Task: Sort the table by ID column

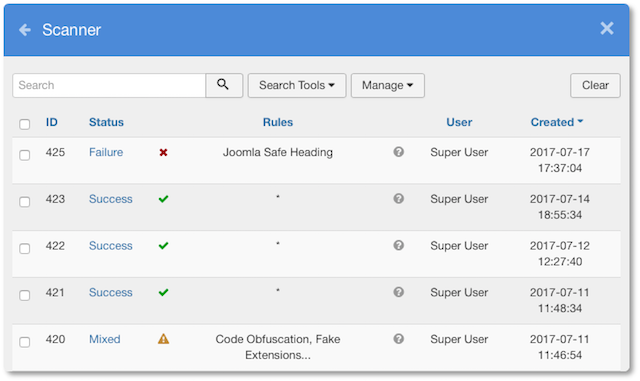Action: [51, 122]
